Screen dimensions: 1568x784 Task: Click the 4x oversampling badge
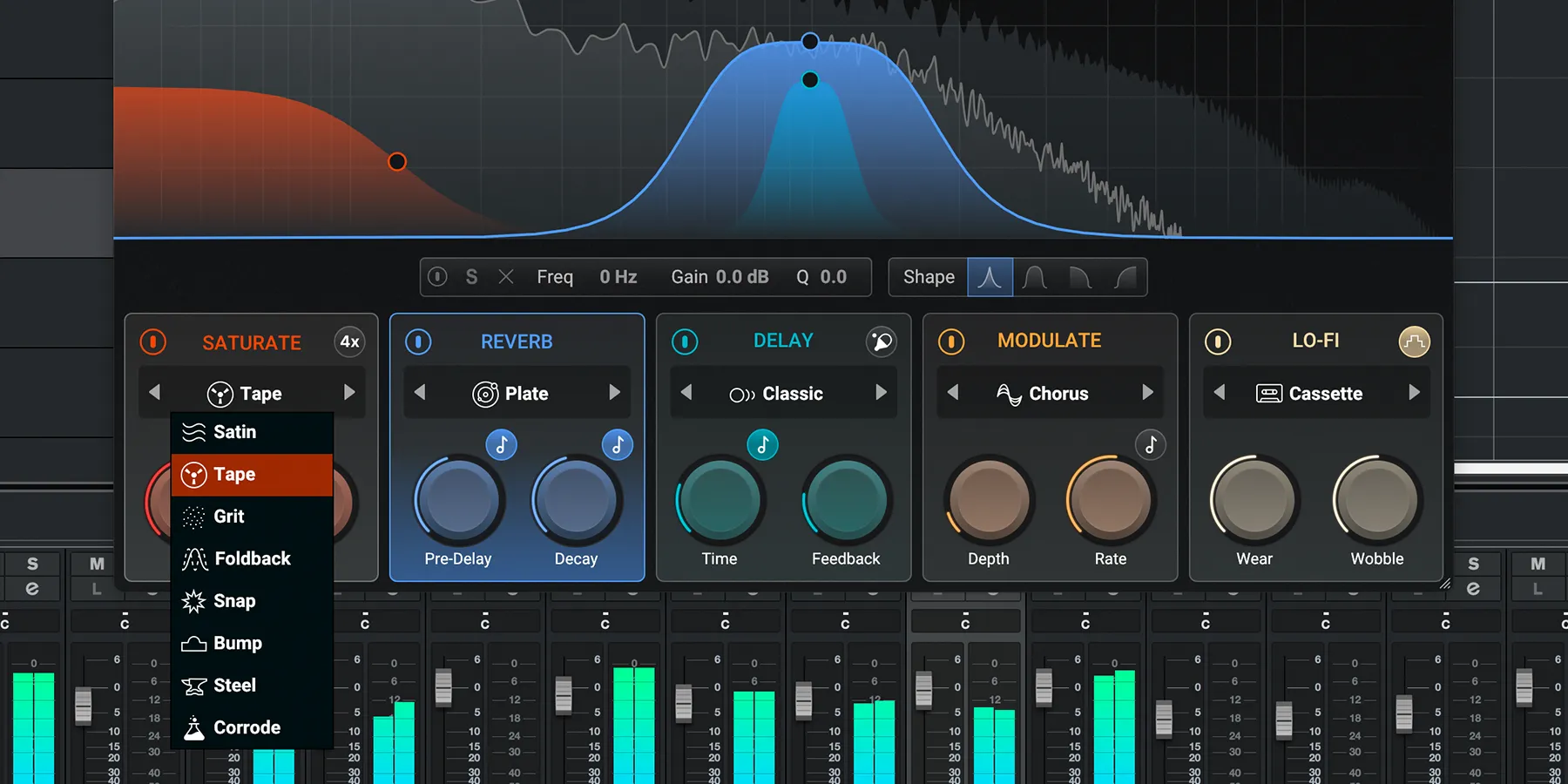tap(348, 342)
